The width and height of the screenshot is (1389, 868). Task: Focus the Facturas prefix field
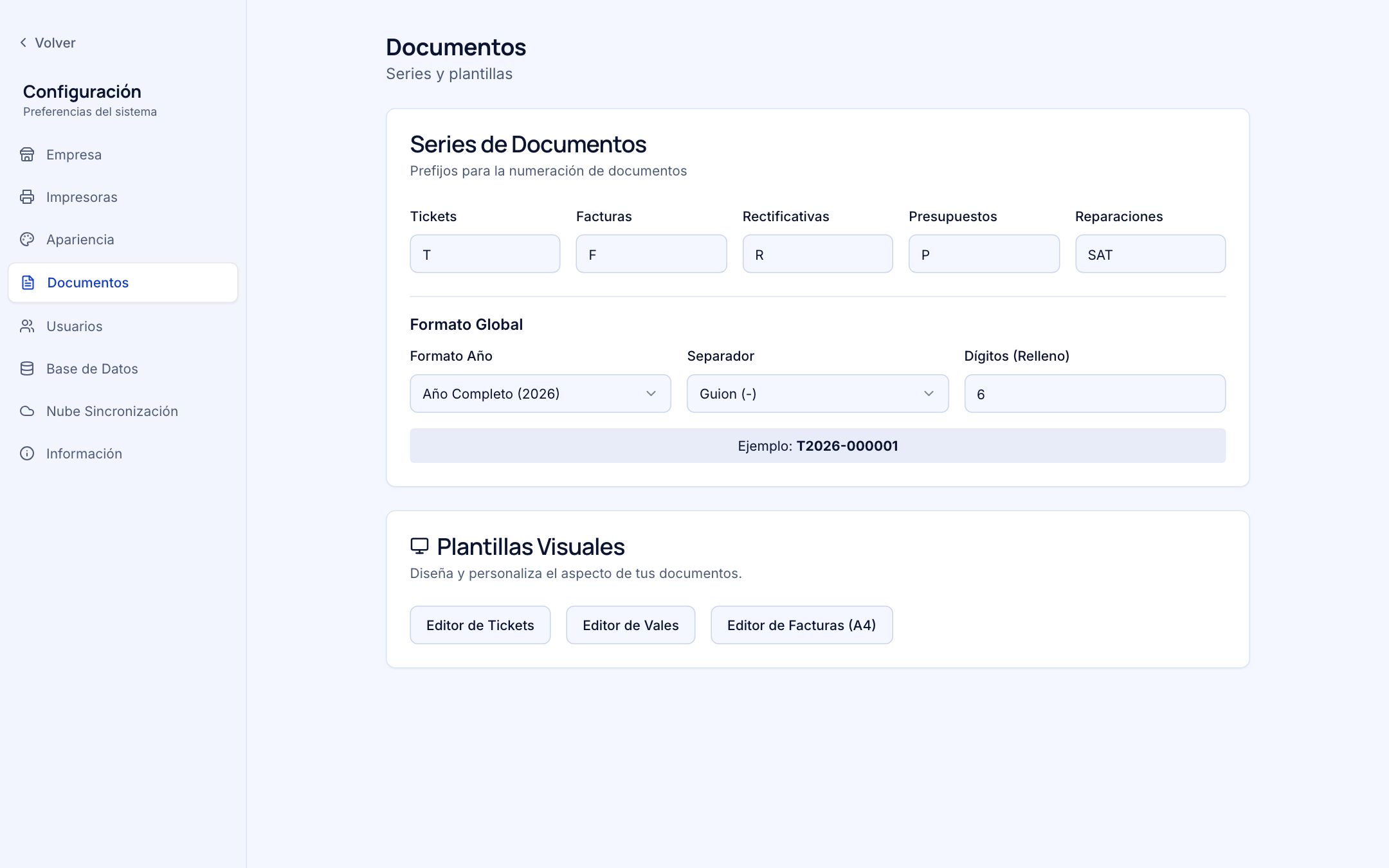click(651, 254)
